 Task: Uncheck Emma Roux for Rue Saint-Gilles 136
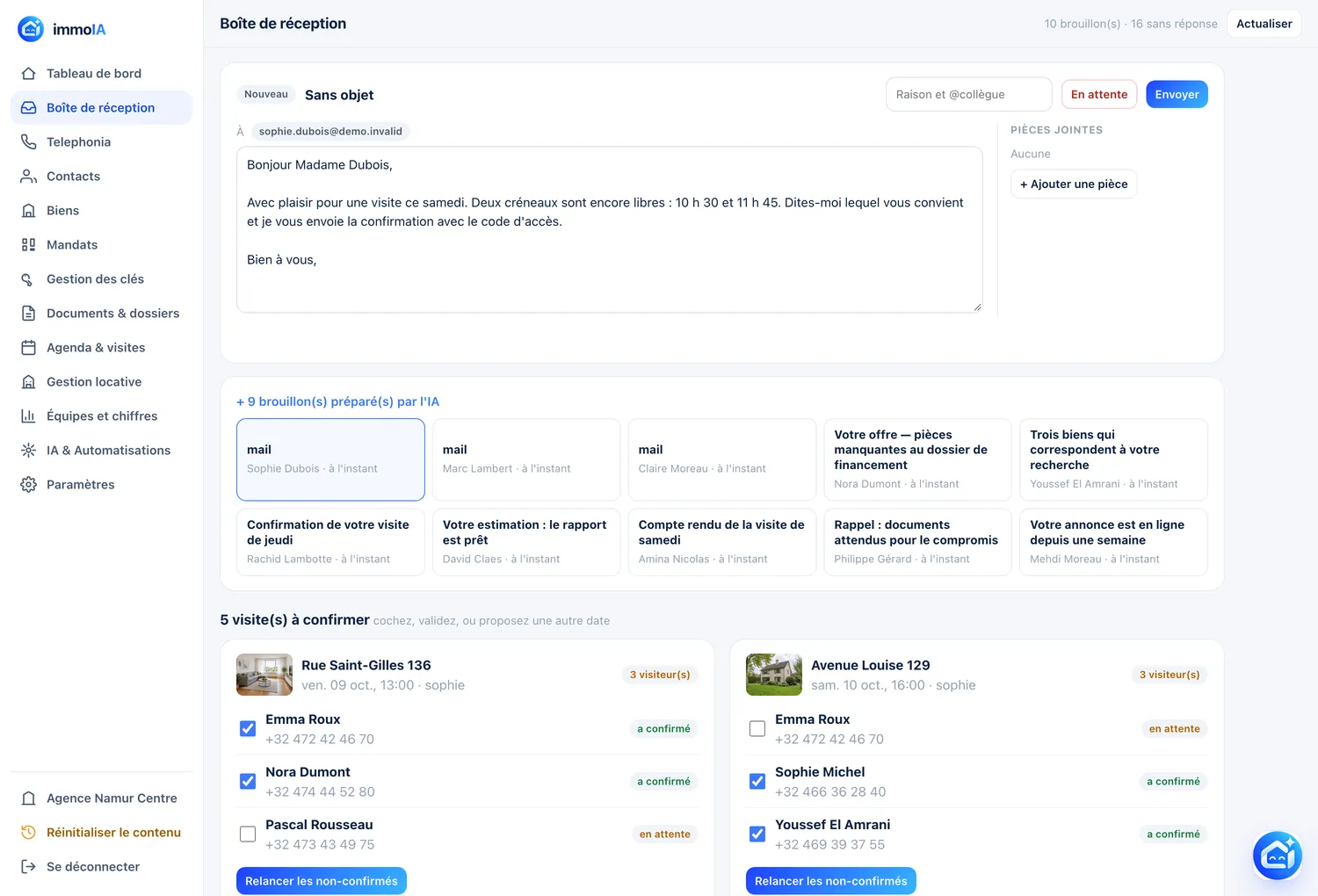click(248, 729)
